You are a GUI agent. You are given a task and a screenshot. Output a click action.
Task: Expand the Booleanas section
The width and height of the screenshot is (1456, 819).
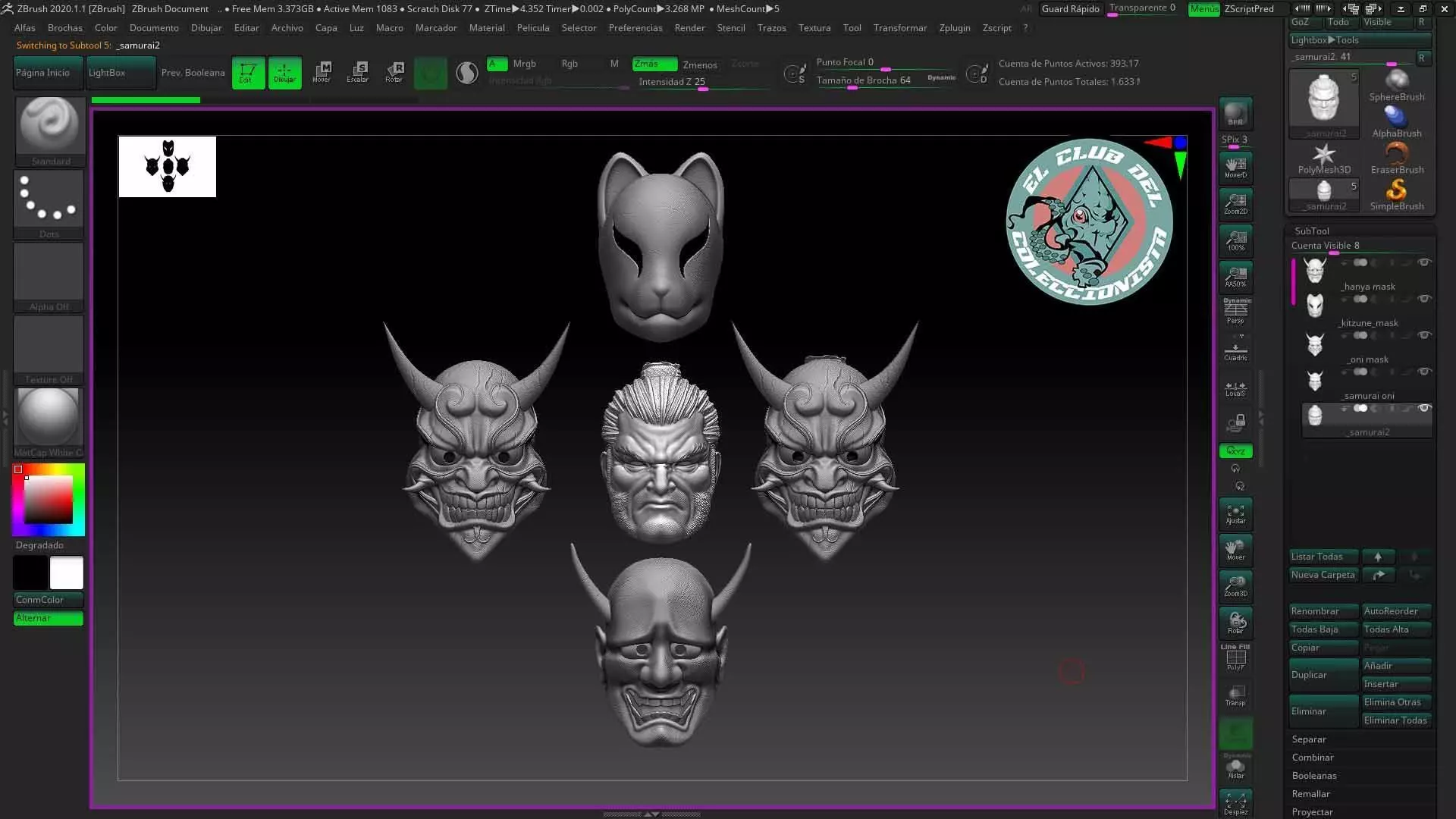pyautogui.click(x=1314, y=776)
